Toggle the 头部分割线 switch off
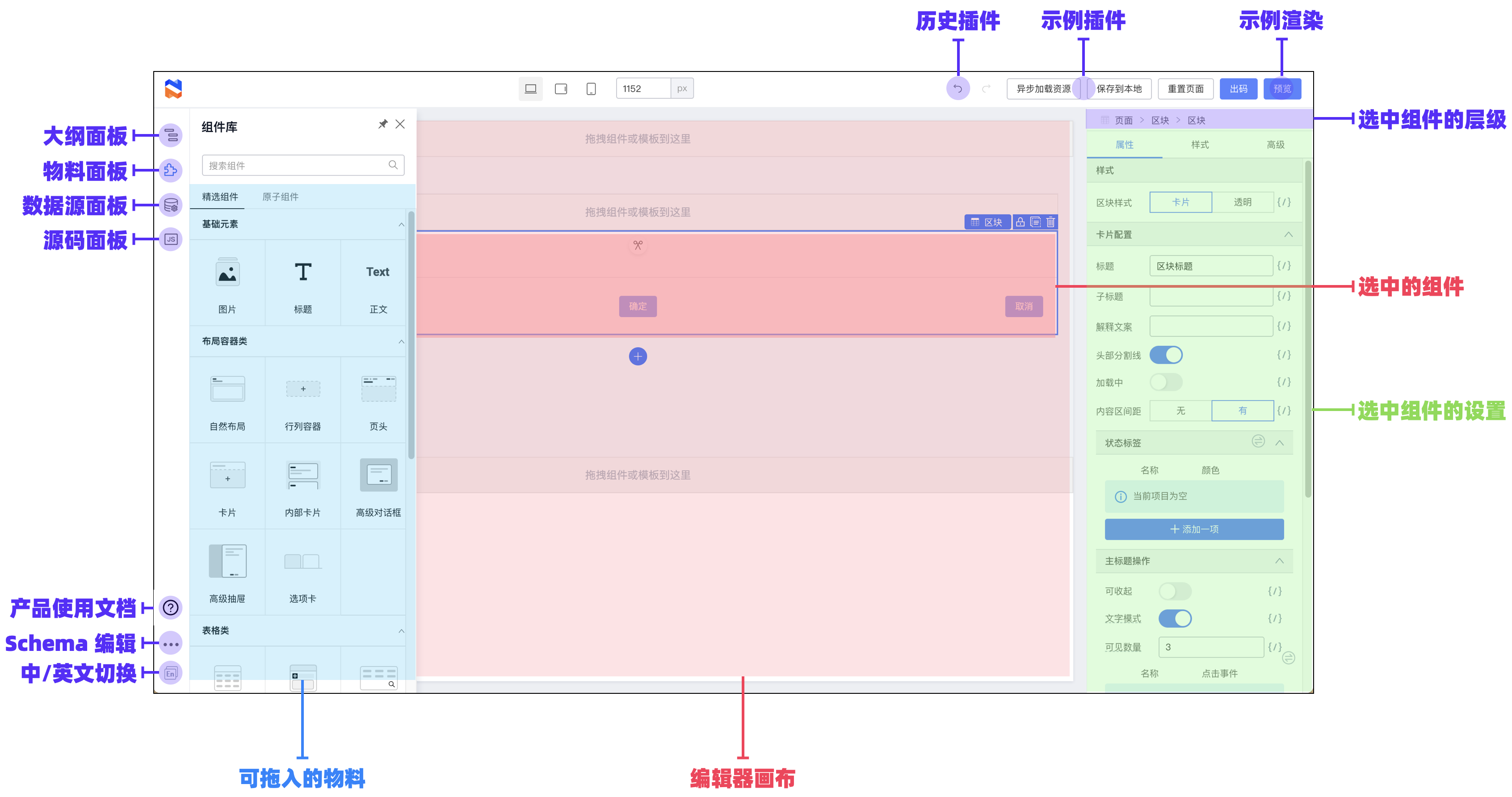 1165,355
